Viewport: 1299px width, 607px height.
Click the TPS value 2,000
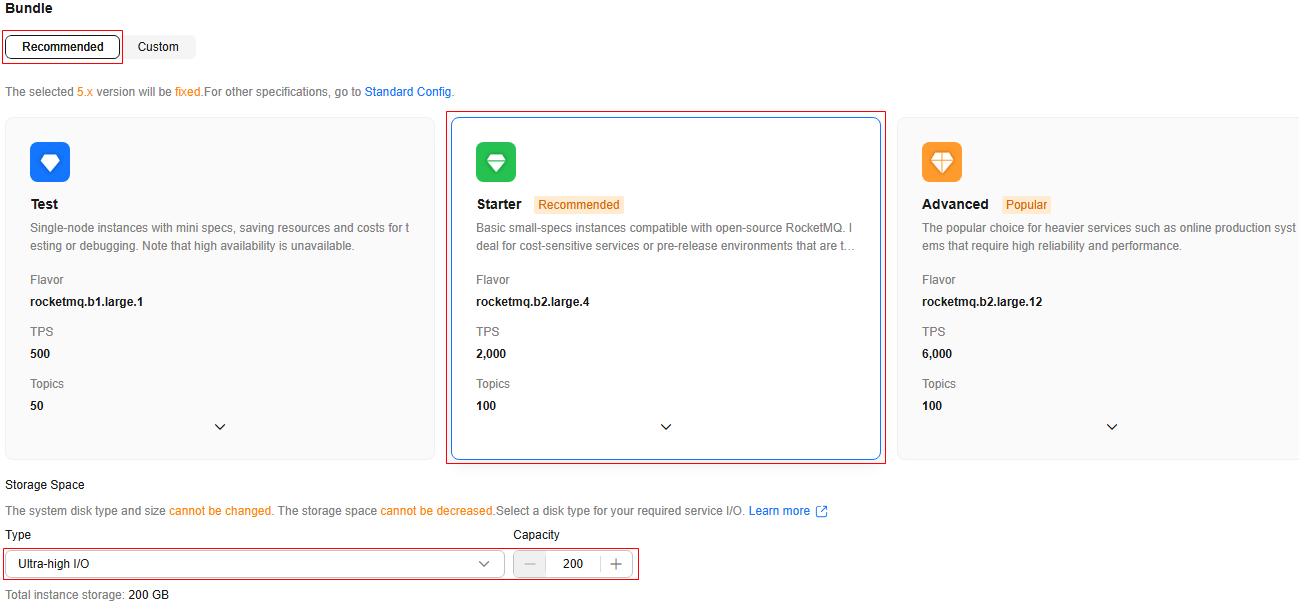[491, 354]
